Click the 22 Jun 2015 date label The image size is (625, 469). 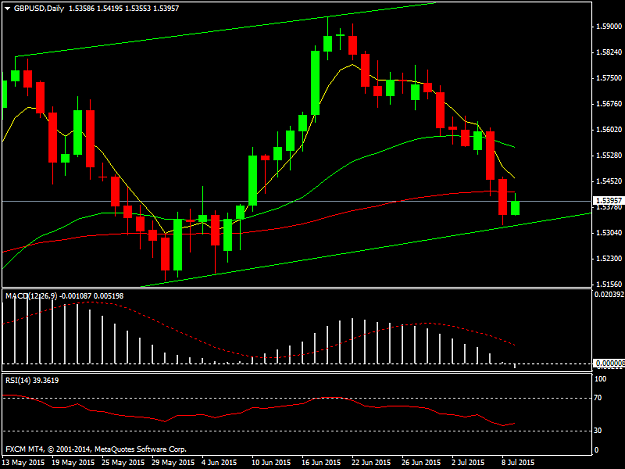click(x=371, y=462)
